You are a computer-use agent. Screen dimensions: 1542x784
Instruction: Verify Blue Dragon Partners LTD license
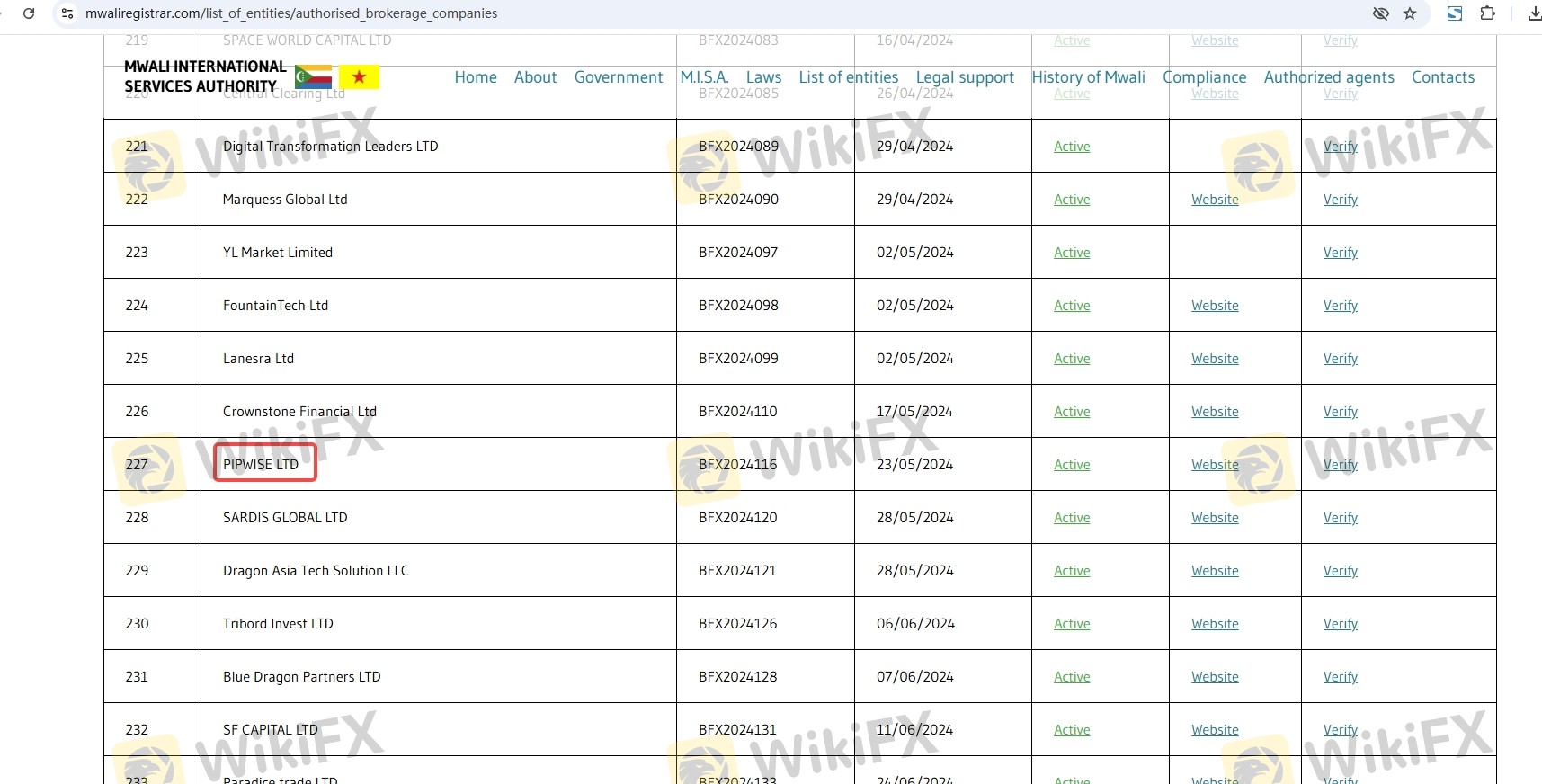point(1341,677)
